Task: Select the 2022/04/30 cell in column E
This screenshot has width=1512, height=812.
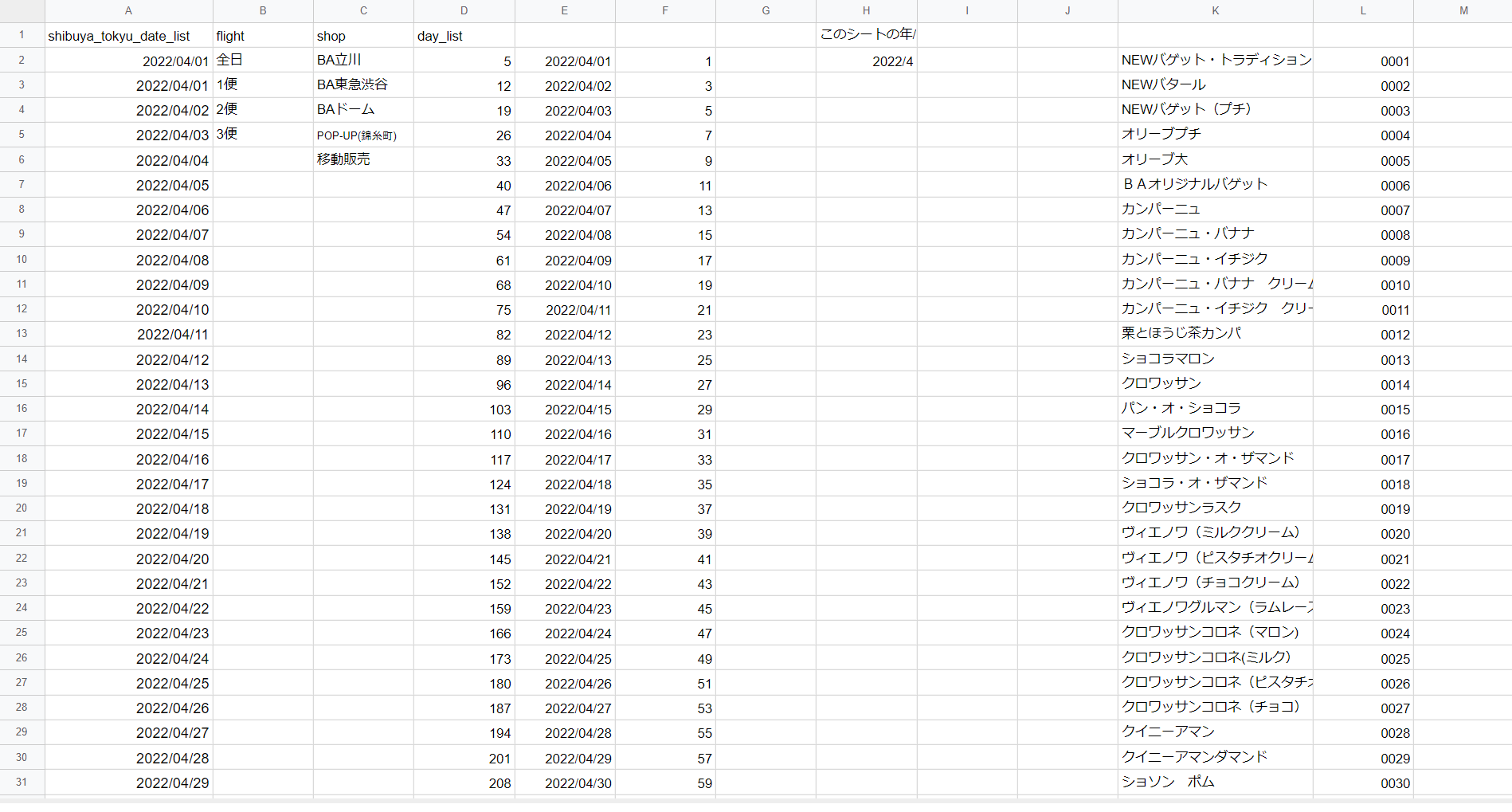Action: [x=565, y=783]
